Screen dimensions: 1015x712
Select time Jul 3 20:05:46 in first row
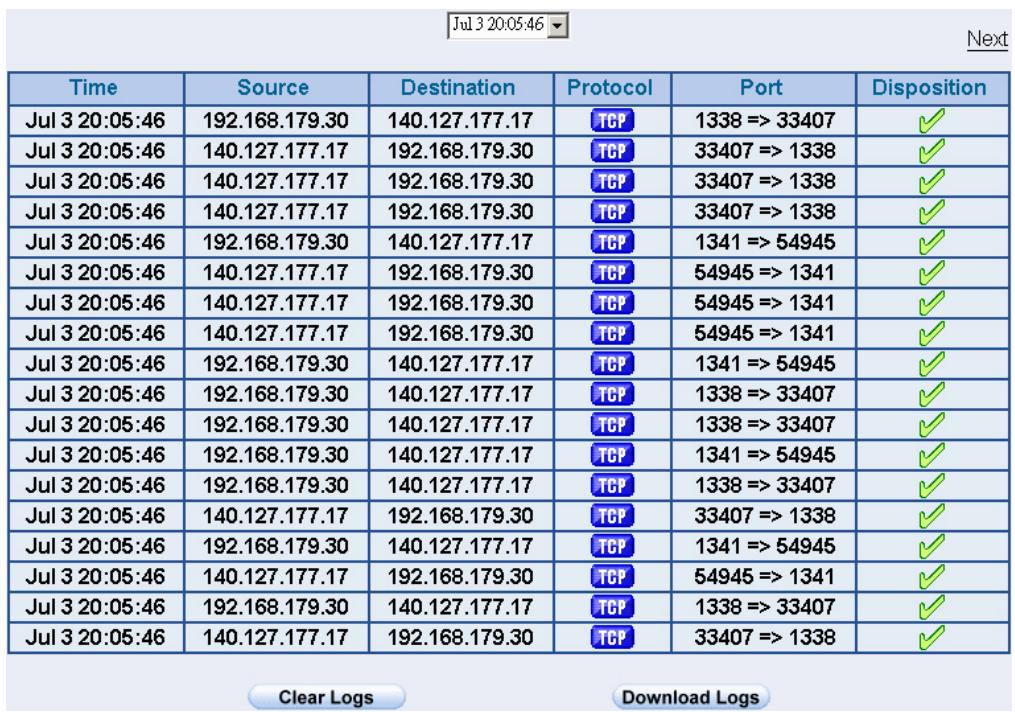tap(95, 120)
